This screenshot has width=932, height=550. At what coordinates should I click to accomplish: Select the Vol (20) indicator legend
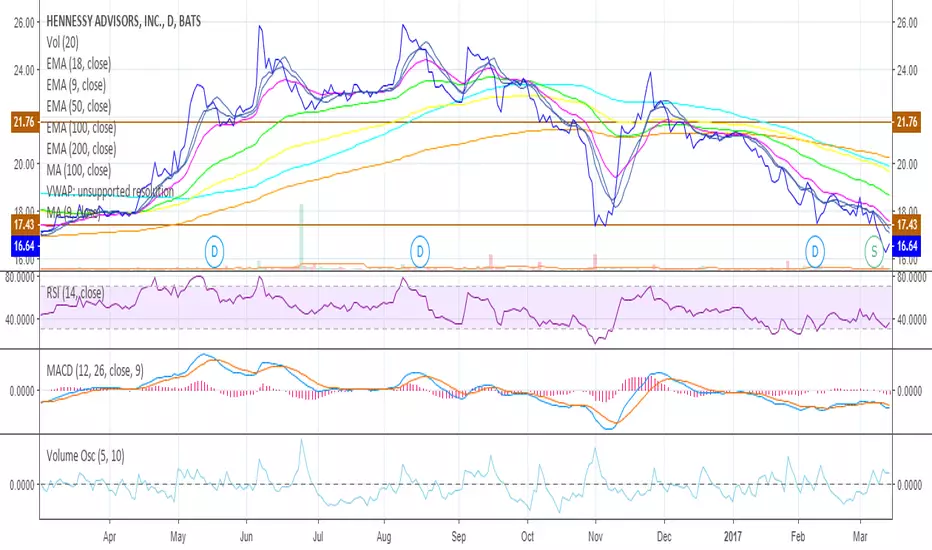coord(62,42)
